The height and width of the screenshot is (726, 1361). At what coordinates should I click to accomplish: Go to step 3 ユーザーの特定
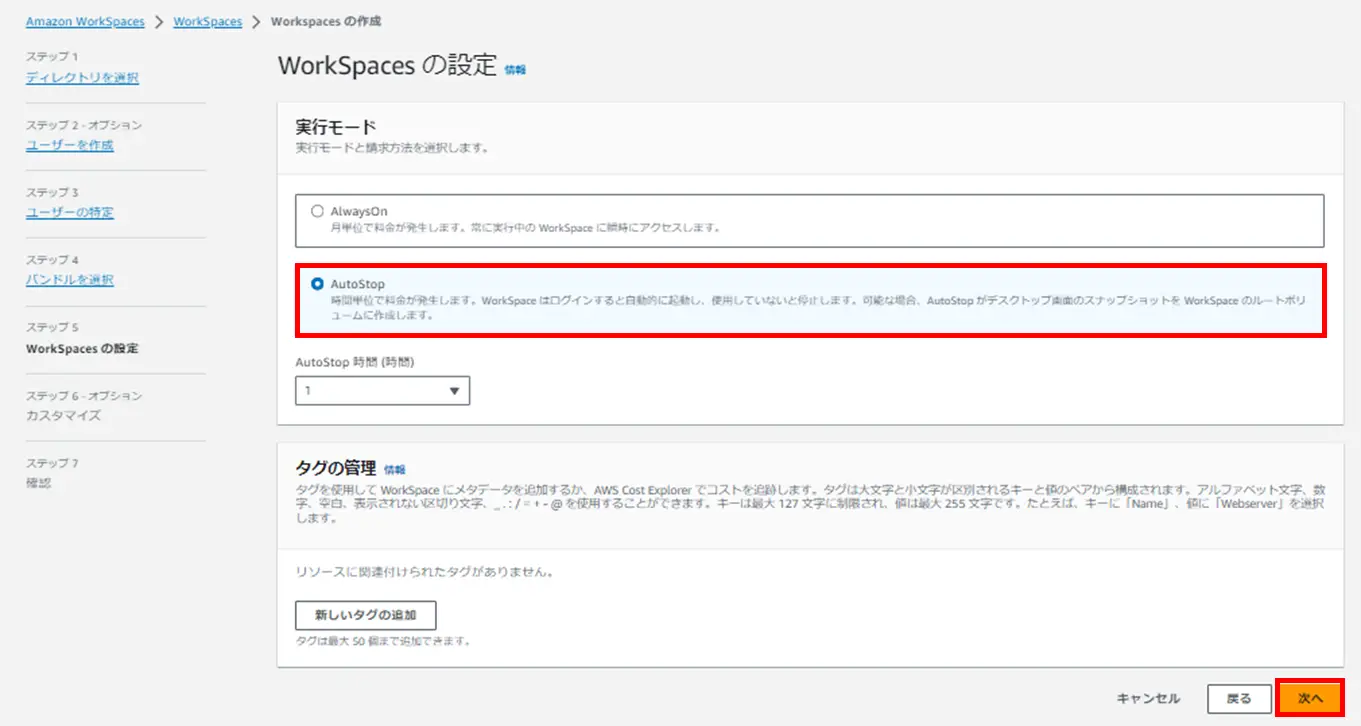(69, 212)
